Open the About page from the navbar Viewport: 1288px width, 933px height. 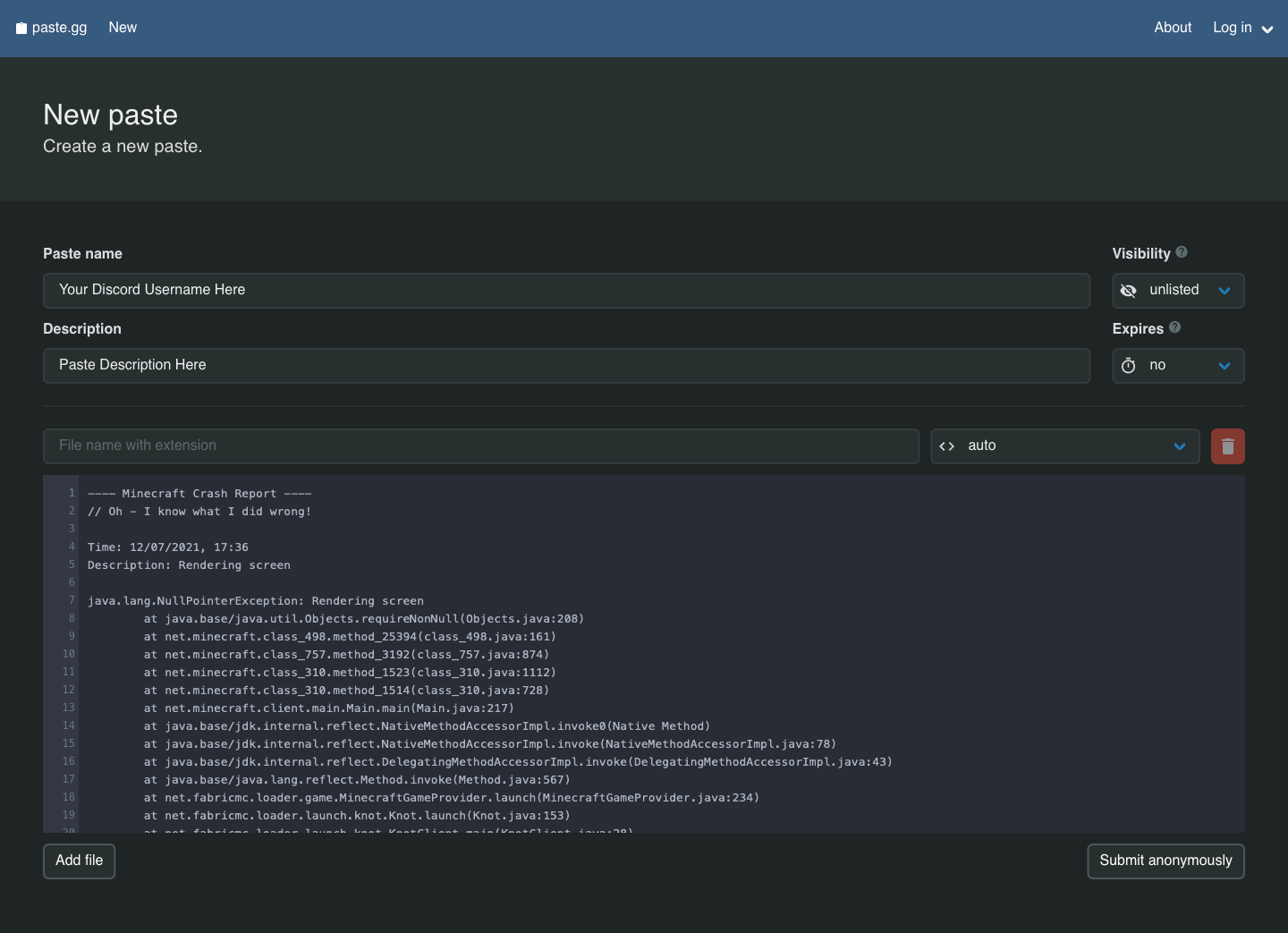(x=1173, y=28)
